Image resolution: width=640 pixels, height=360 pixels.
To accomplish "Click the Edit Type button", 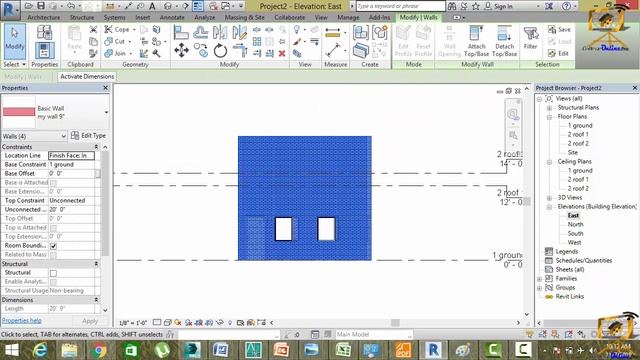I will click(89, 136).
